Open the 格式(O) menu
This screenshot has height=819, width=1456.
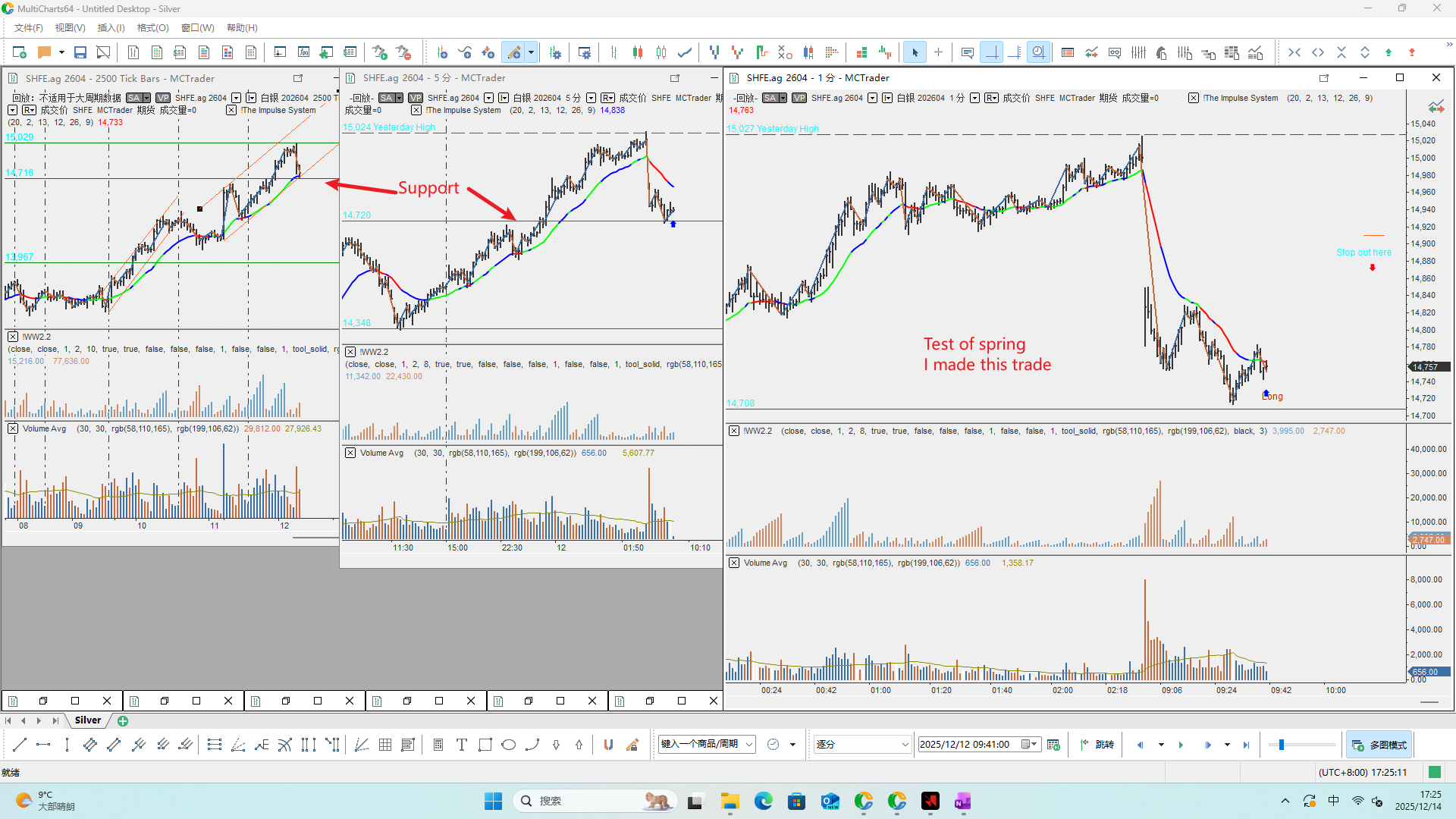pyautogui.click(x=152, y=28)
